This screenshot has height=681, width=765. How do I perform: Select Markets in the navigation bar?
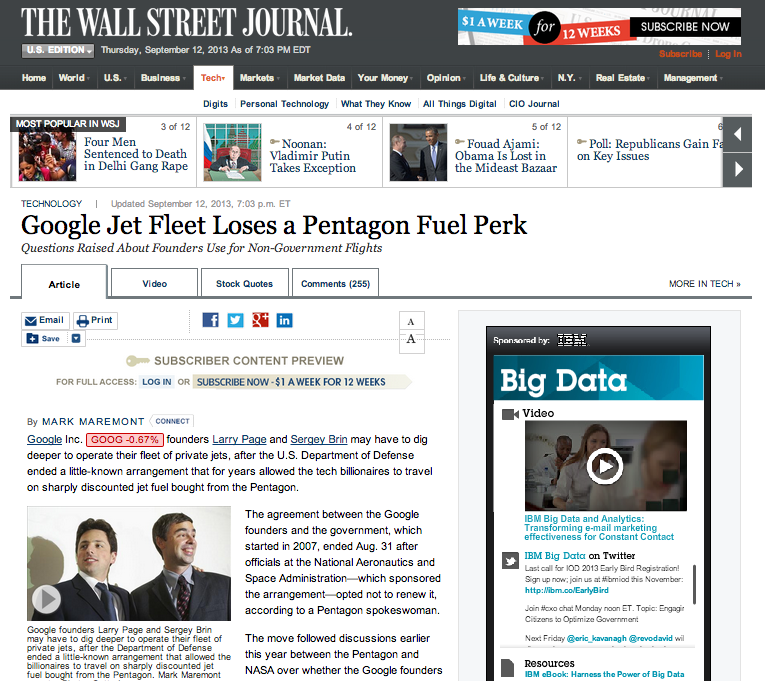click(x=257, y=78)
